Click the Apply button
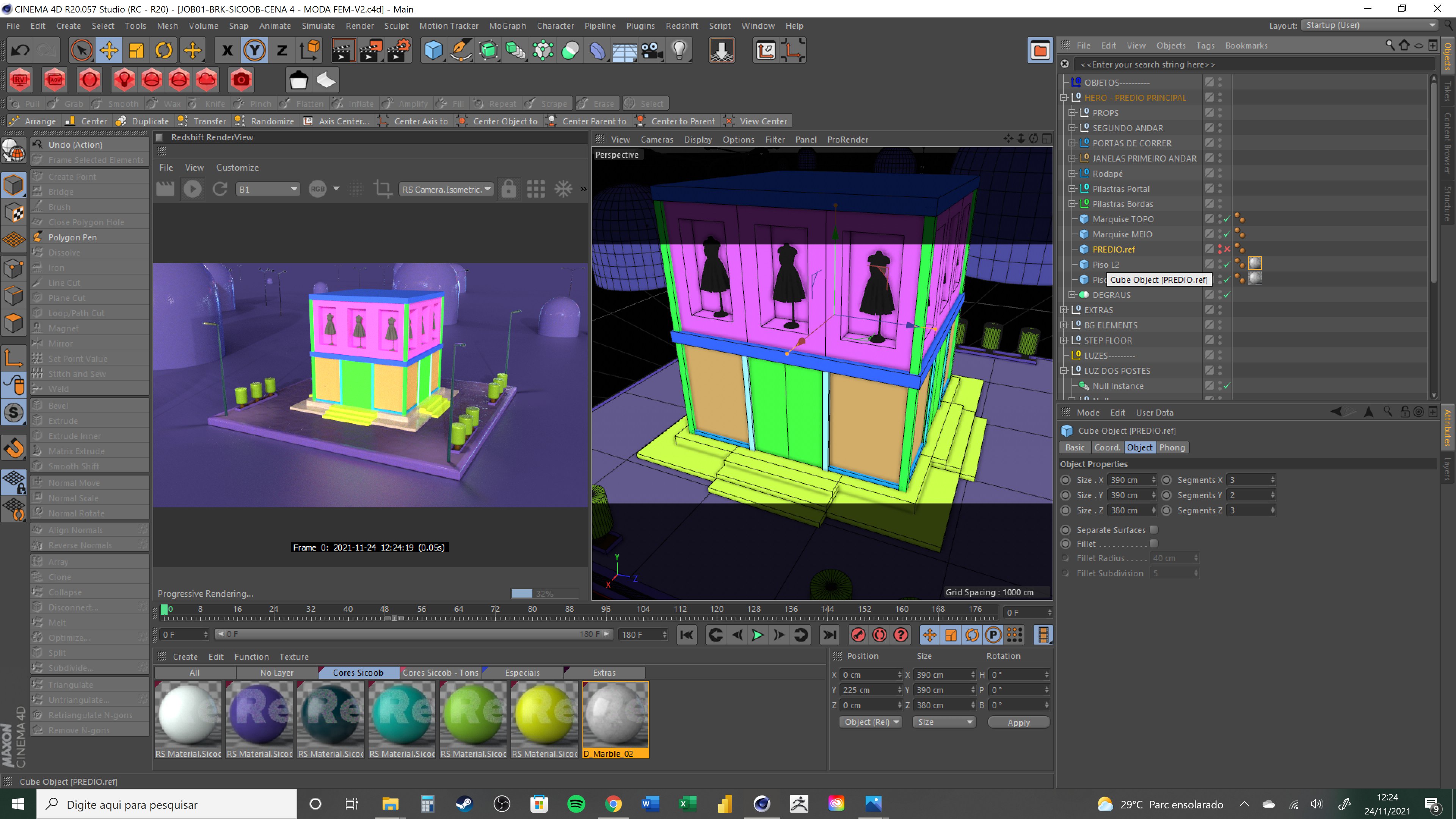 click(1018, 722)
